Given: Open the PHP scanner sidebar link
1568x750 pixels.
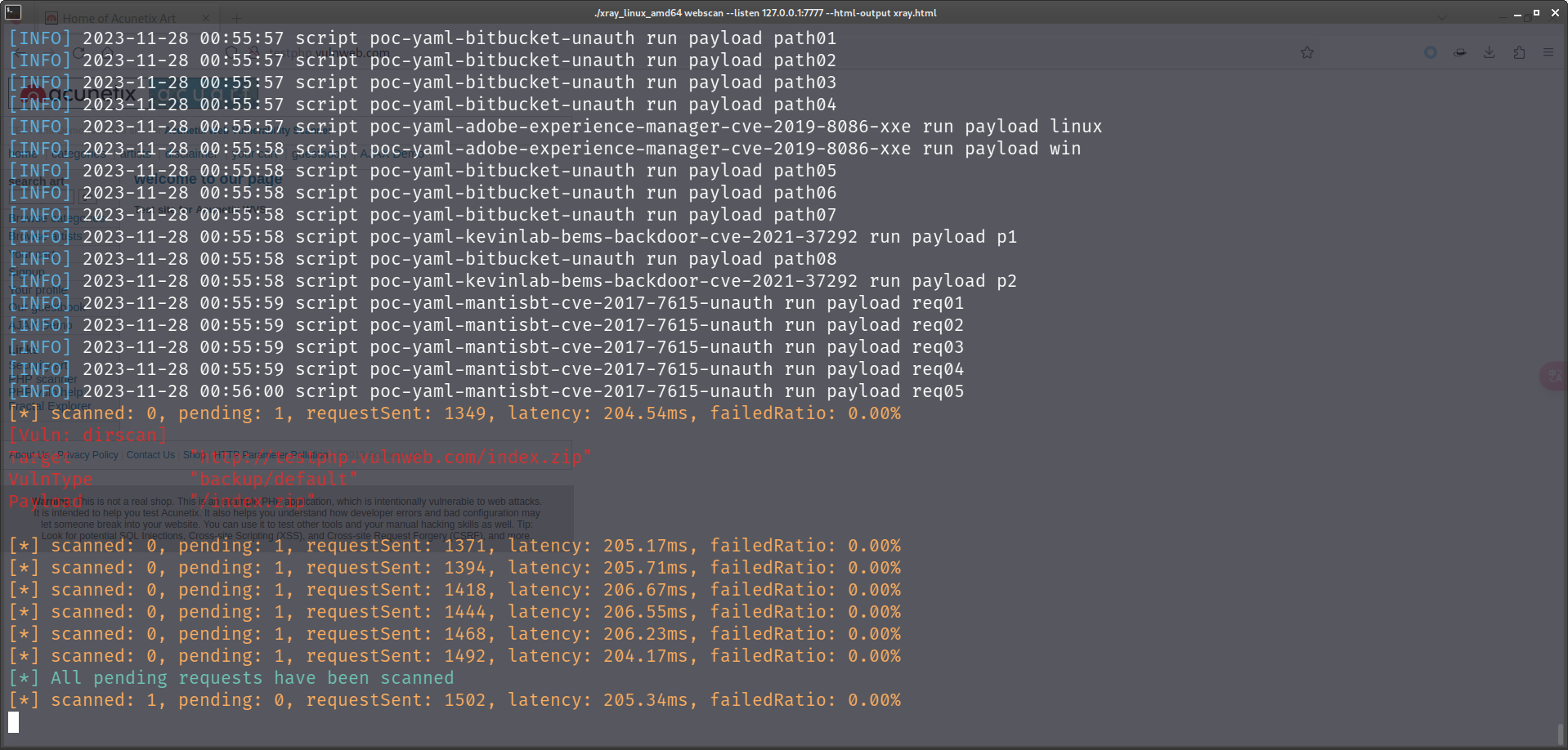Looking at the screenshot, I should coord(43,379).
